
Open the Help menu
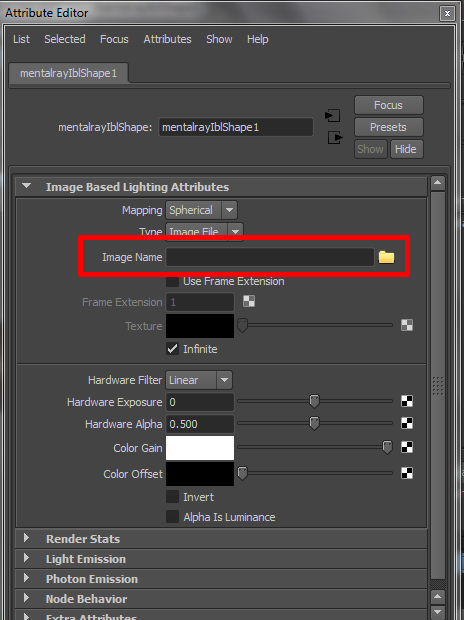click(258, 39)
